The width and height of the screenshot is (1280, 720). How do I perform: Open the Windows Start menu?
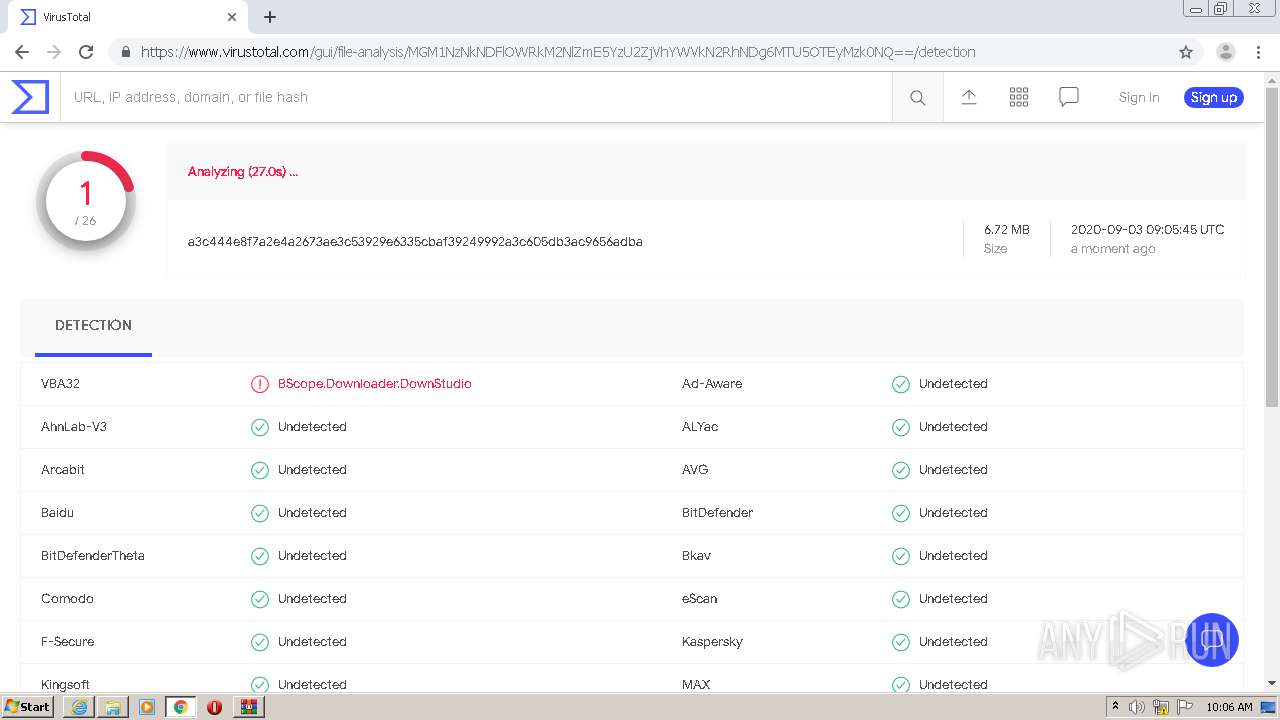pyautogui.click(x=28, y=707)
